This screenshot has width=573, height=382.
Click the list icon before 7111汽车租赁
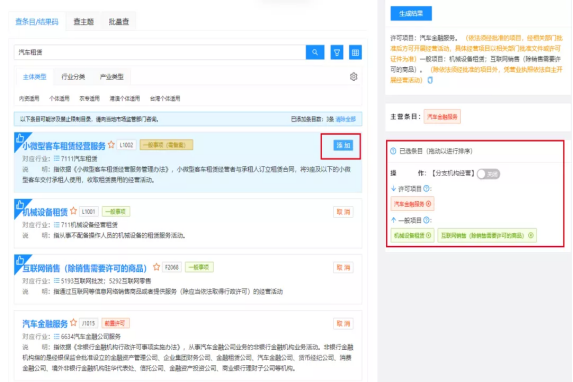click(x=57, y=158)
